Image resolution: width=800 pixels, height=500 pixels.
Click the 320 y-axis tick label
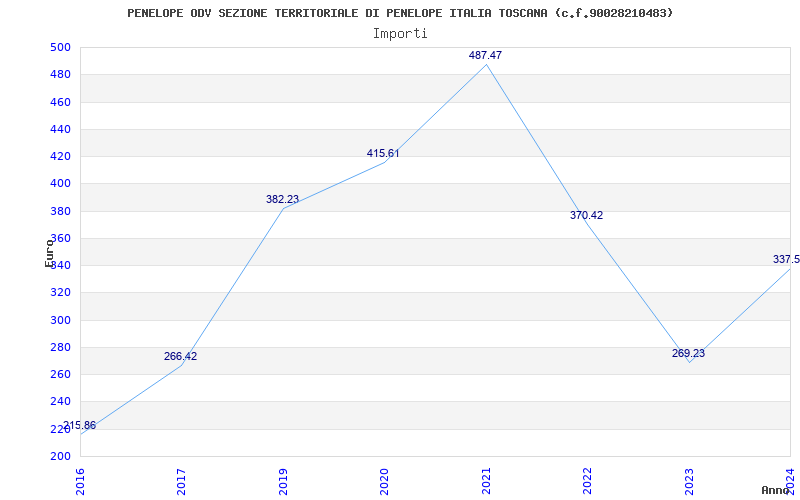click(x=60, y=293)
